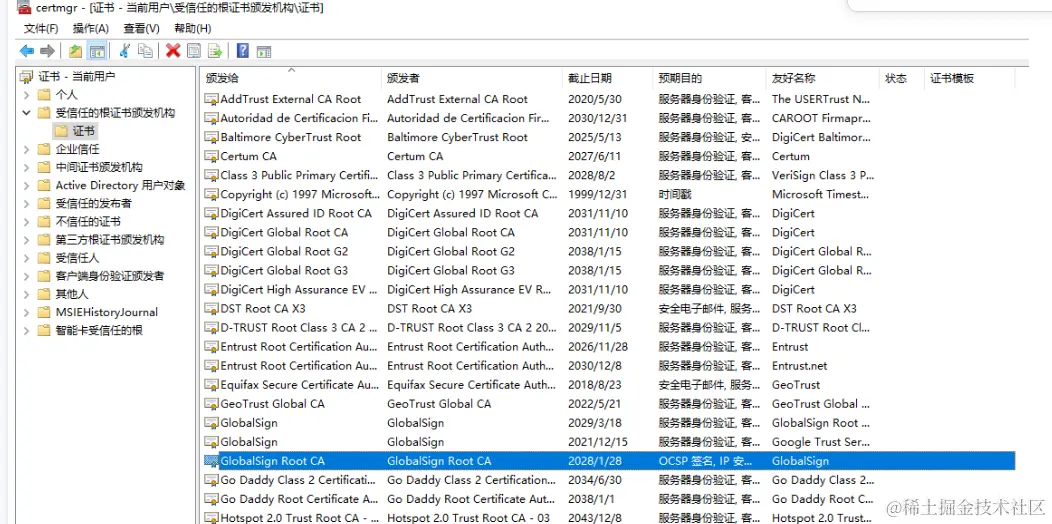Open properties via toolbar properties icon
1052x524 pixels.
point(194,51)
